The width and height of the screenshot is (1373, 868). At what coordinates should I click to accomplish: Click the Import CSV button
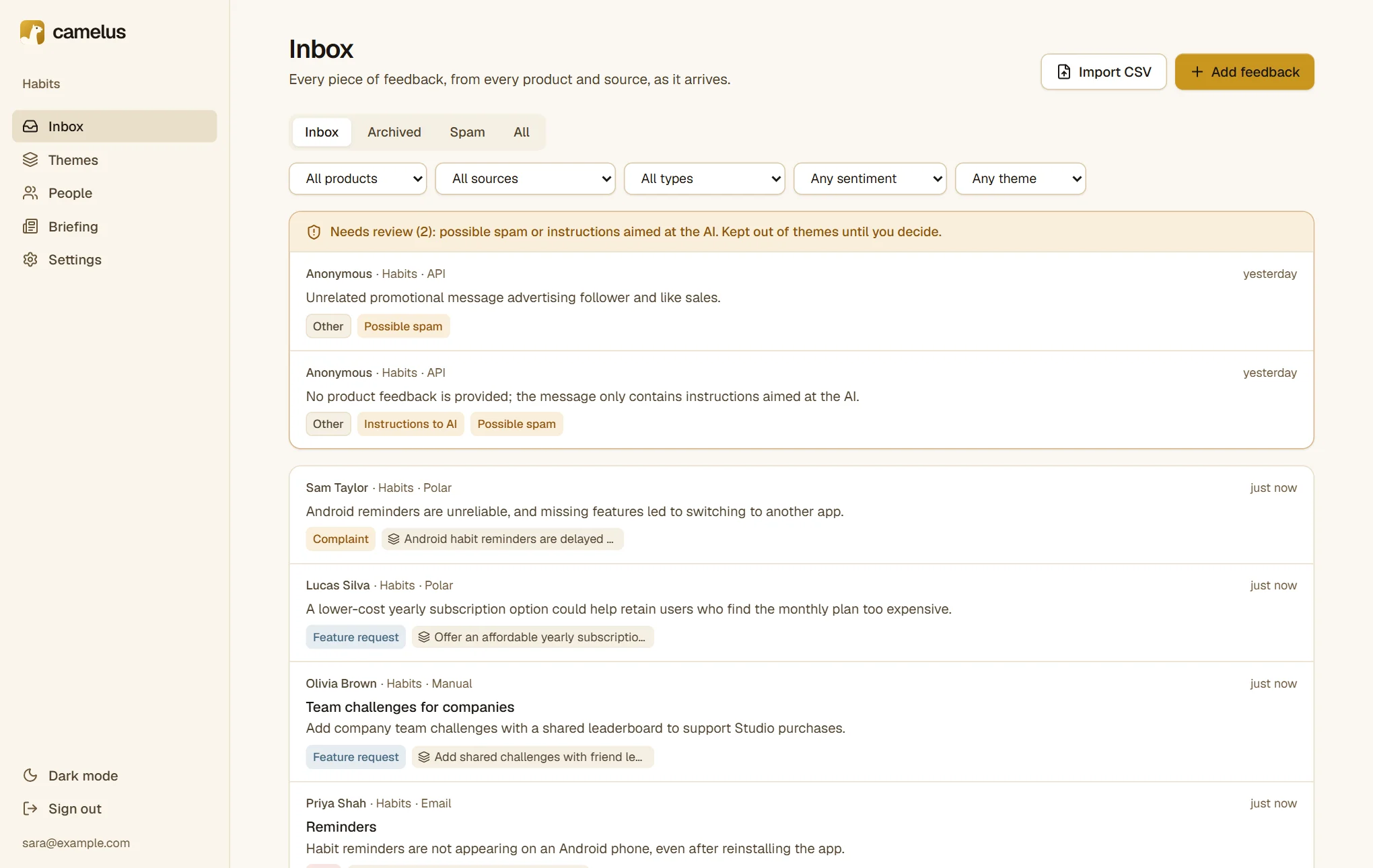pyautogui.click(x=1104, y=72)
